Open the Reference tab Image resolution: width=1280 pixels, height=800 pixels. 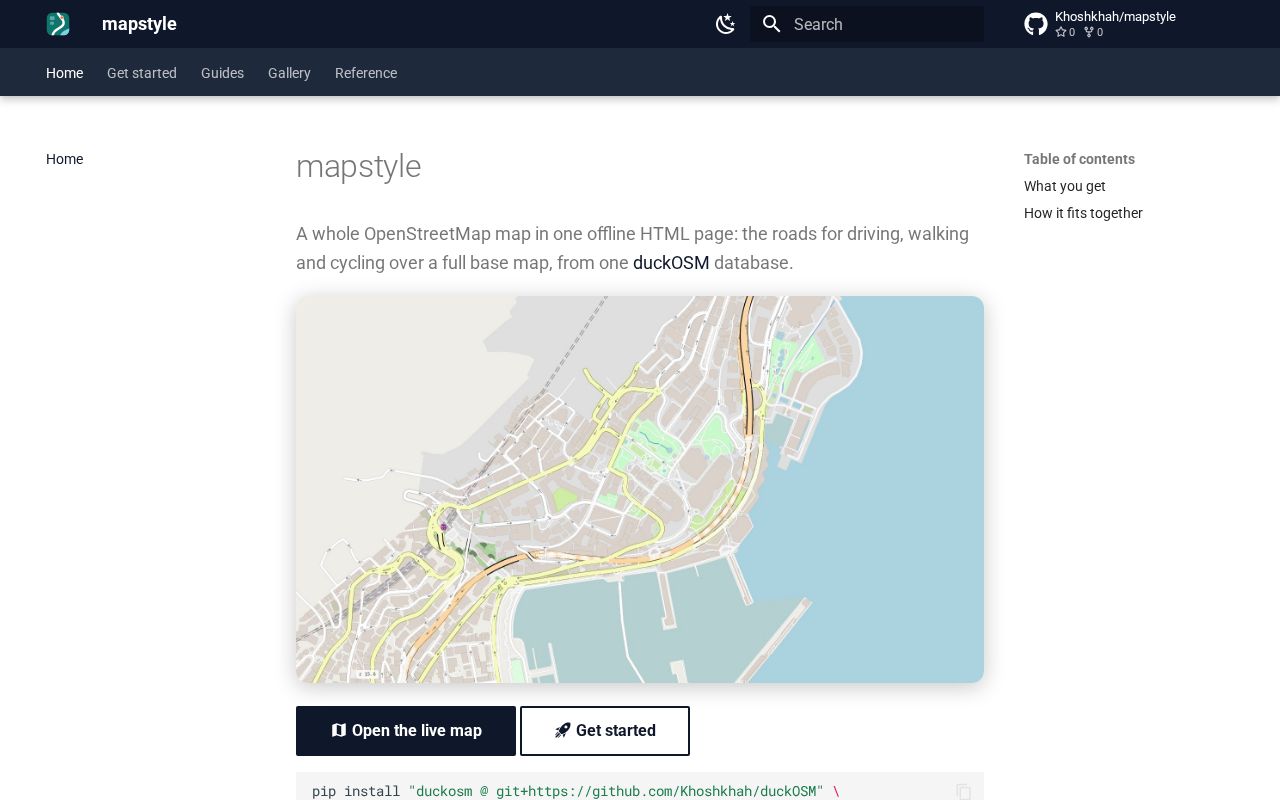click(x=366, y=73)
